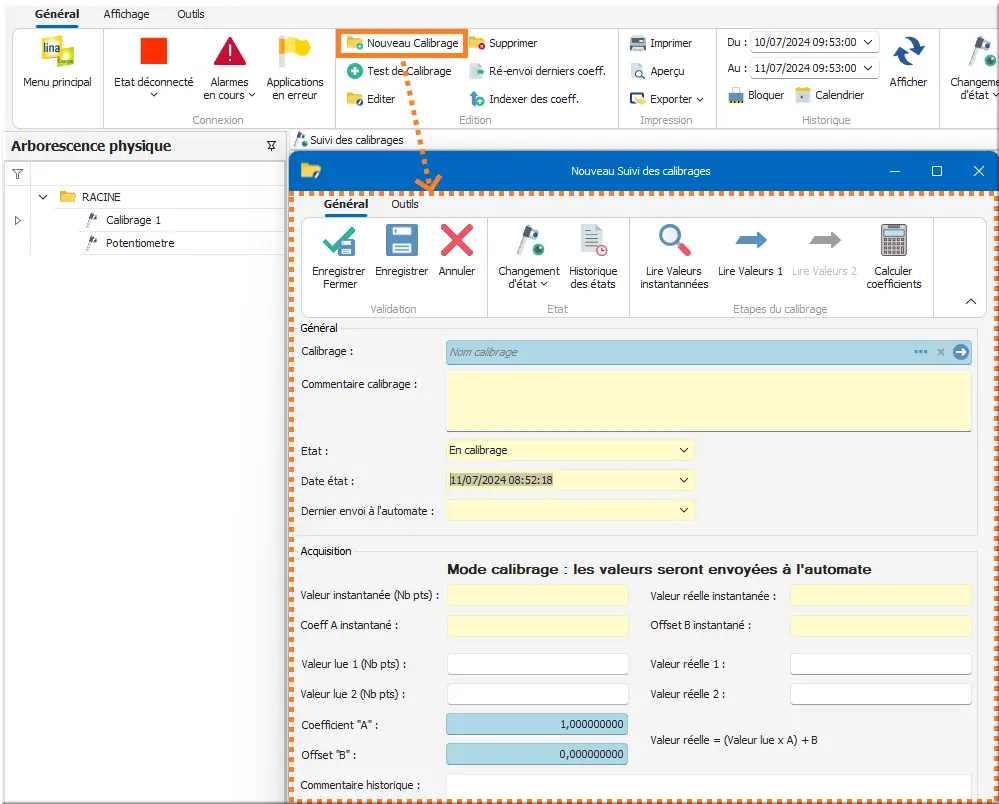Click Bloquer in the Historique group
Image resolution: width=999 pixels, height=804 pixels.
pos(756,95)
